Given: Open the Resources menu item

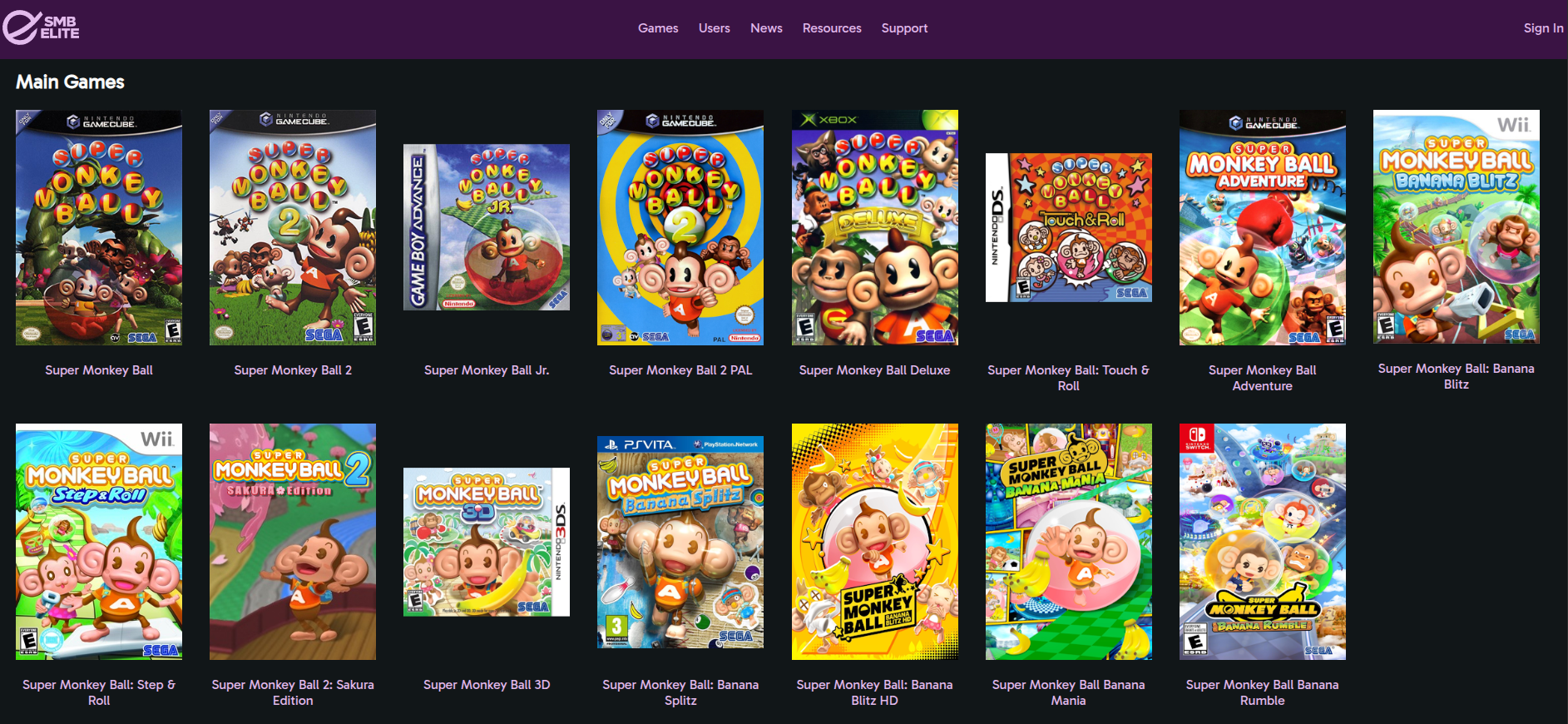Looking at the screenshot, I should click(x=832, y=28).
